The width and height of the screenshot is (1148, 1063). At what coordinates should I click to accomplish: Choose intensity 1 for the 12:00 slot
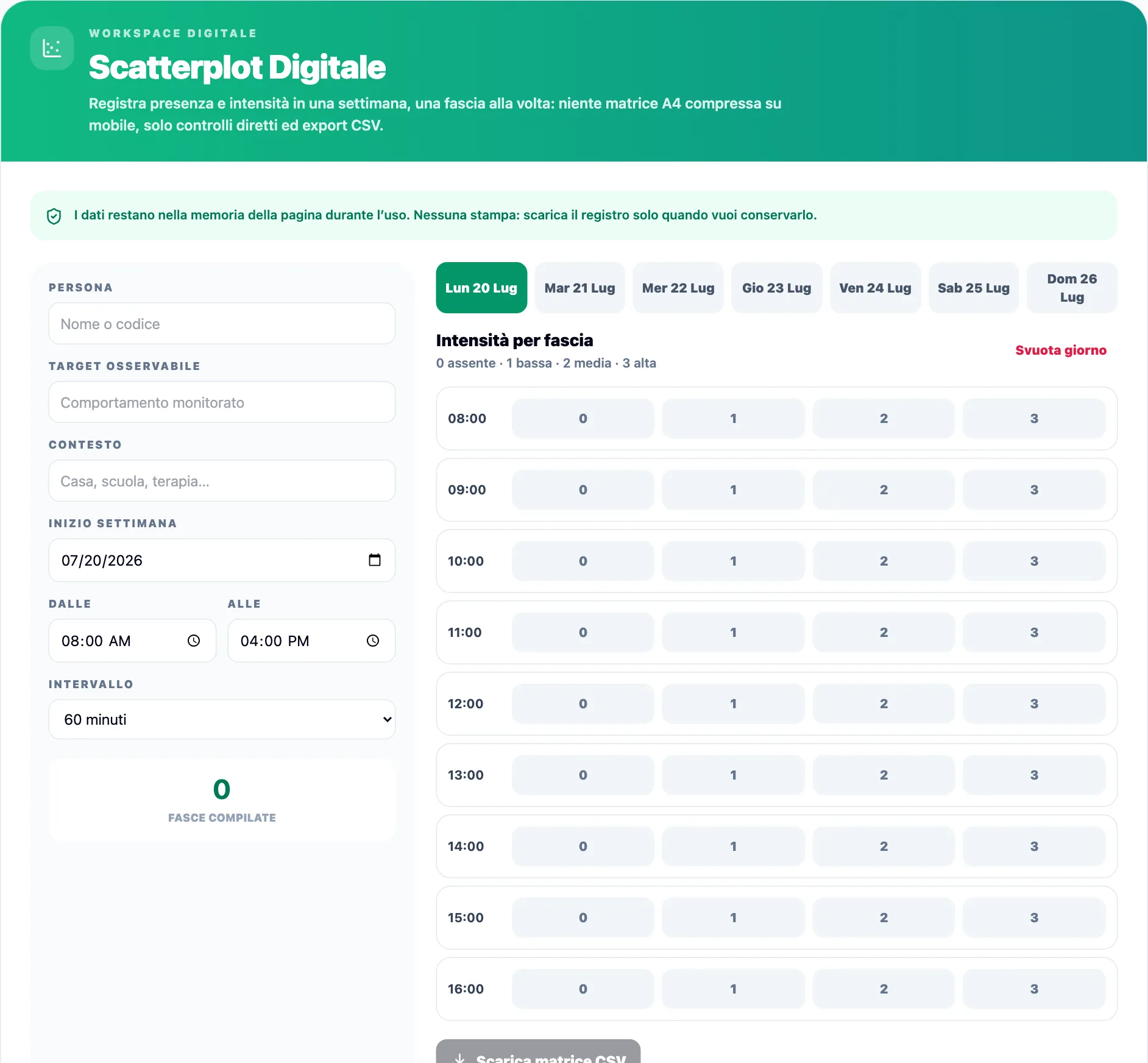pos(734,703)
